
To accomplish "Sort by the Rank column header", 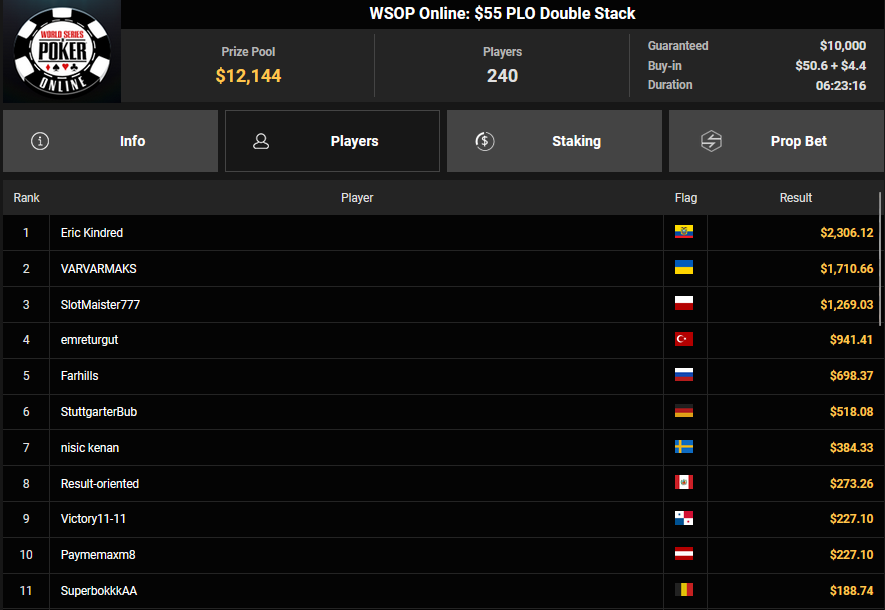I will coord(27,198).
